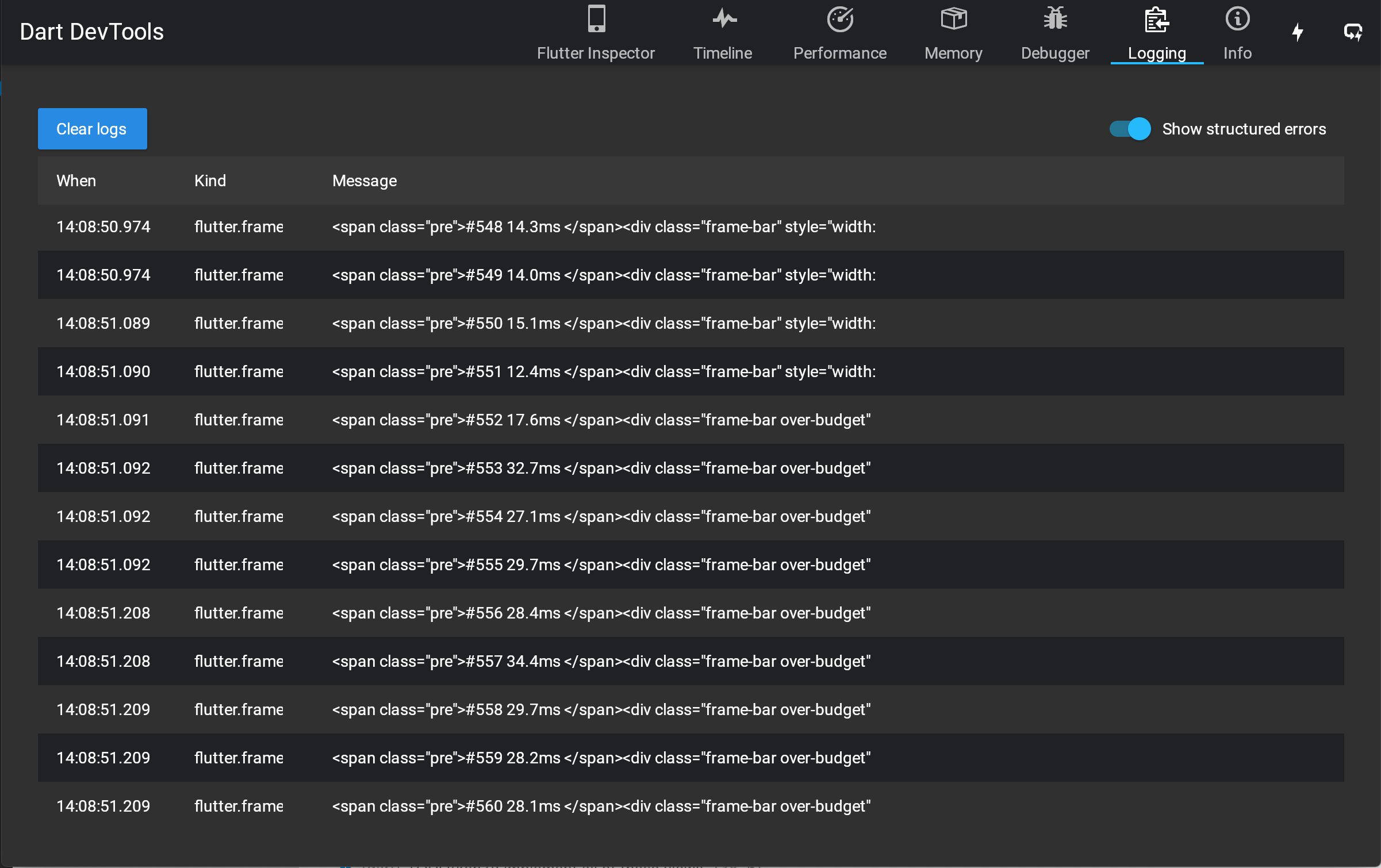Click the lightning bolt hot reload icon
Viewport: 1381px width, 868px height.
click(x=1298, y=32)
